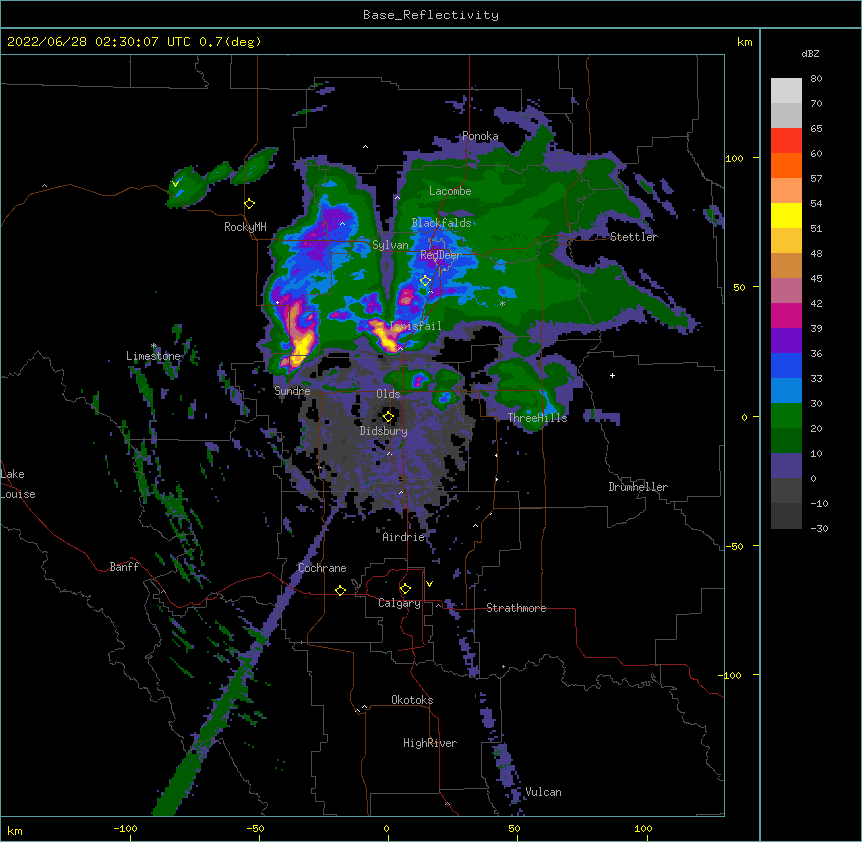The height and width of the screenshot is (842, 862).
Task: Click the 80 value on the dBZ legend
Action: pos(816,79)
